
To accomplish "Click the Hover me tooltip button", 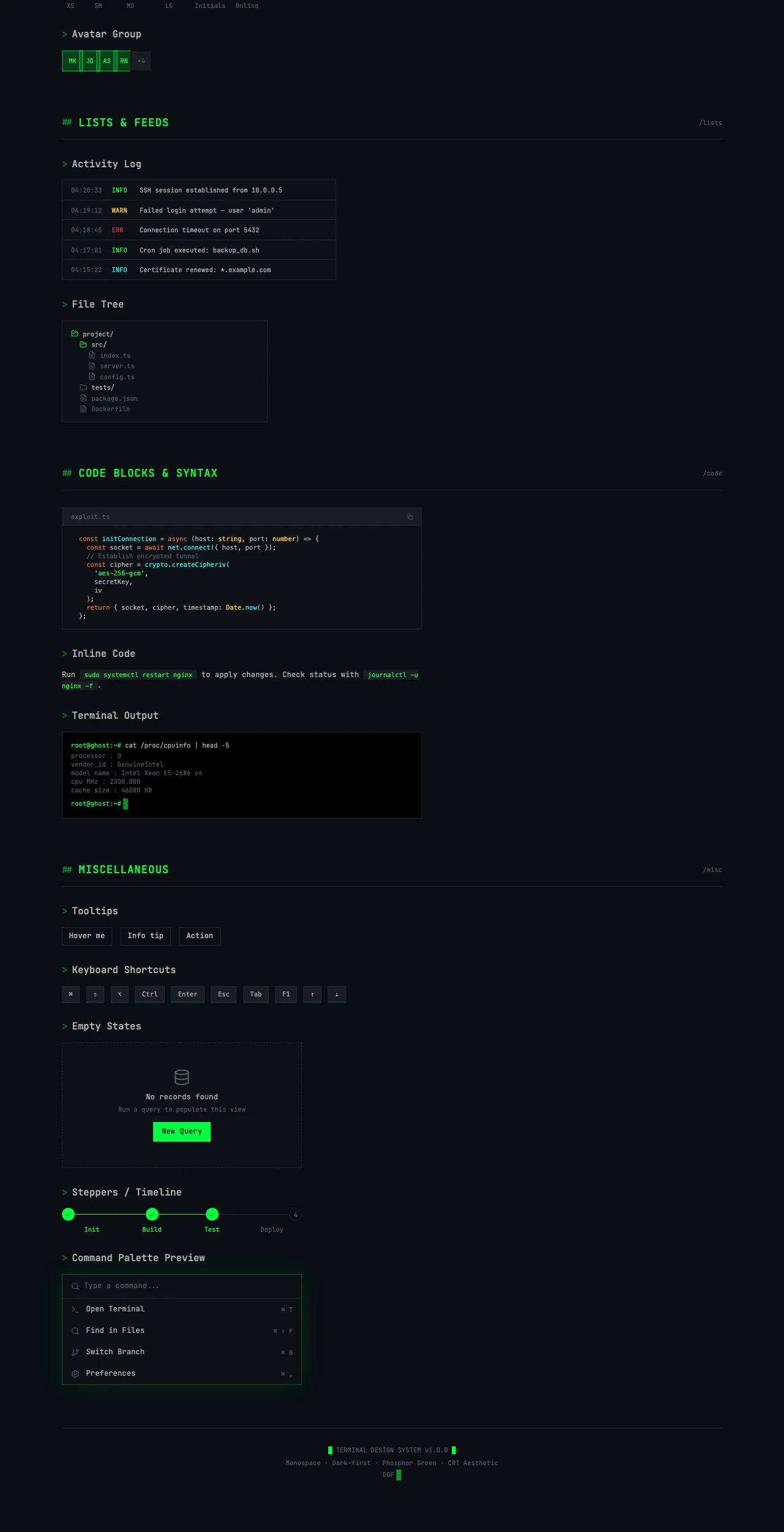I will point(87,936).
